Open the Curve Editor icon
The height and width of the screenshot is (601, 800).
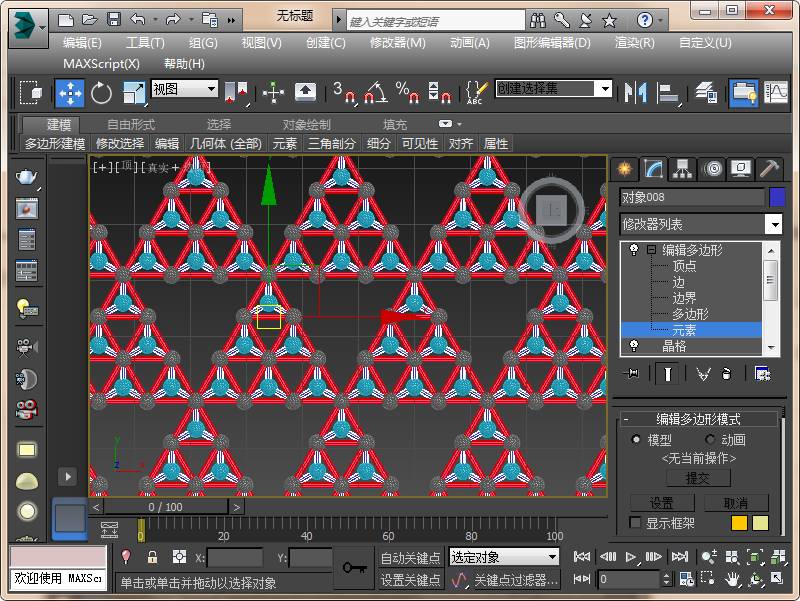(x=776, y=93)
